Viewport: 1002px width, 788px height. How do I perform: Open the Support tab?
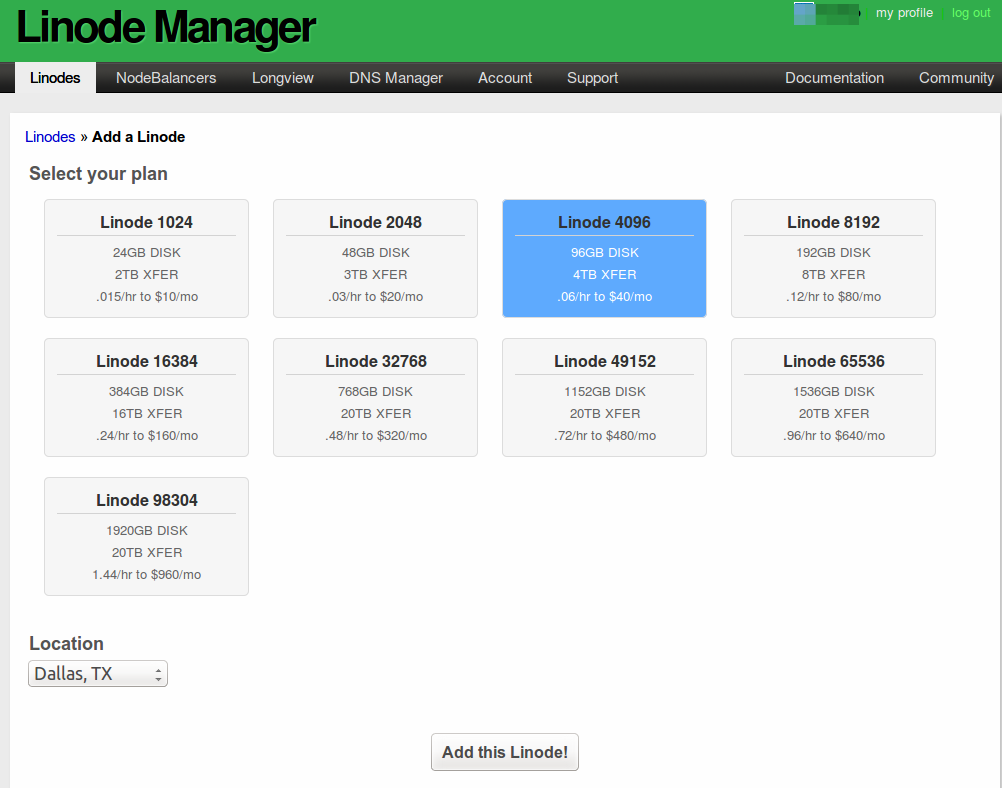[592, 78]
